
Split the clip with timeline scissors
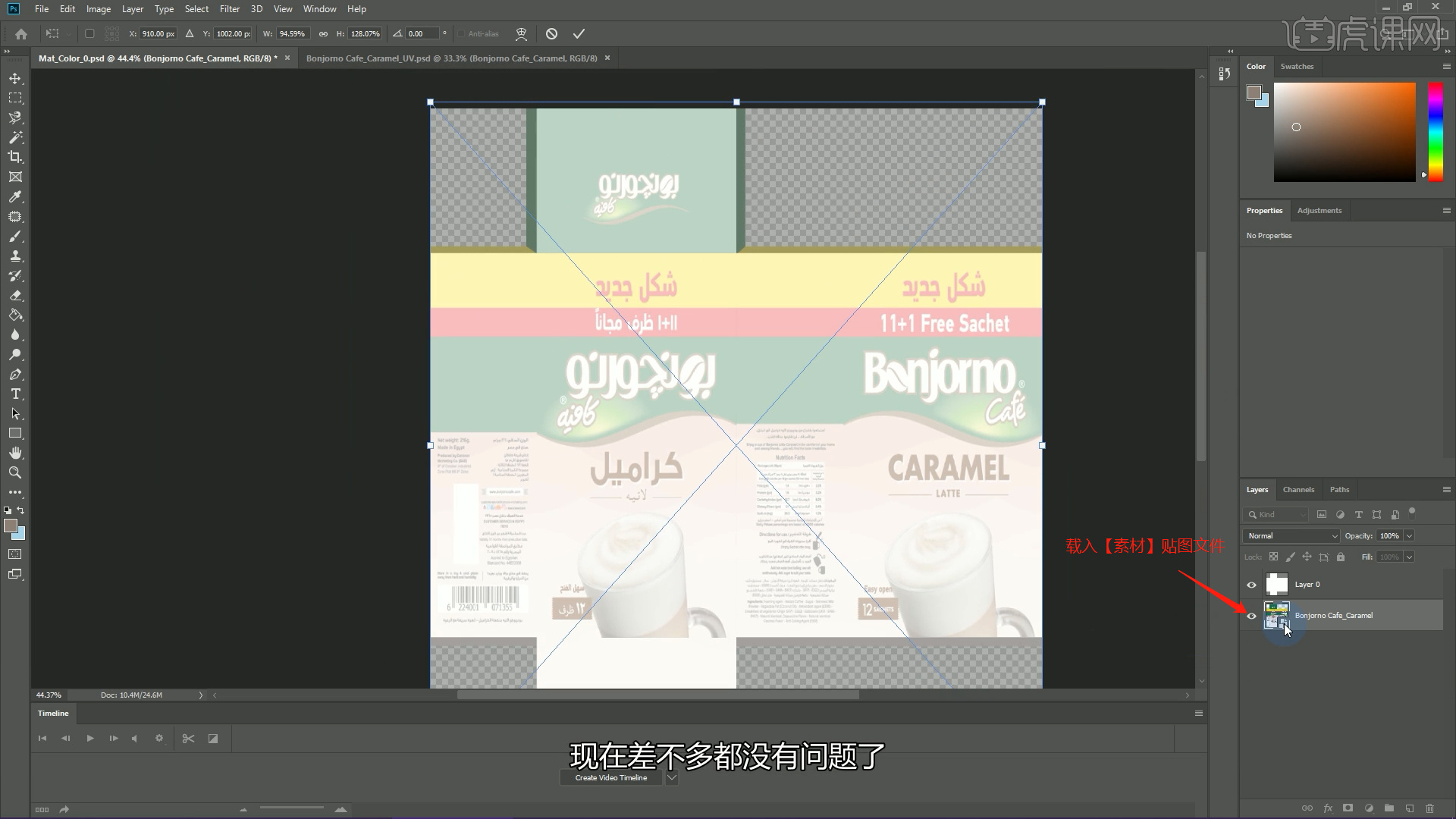pos(188,739)
